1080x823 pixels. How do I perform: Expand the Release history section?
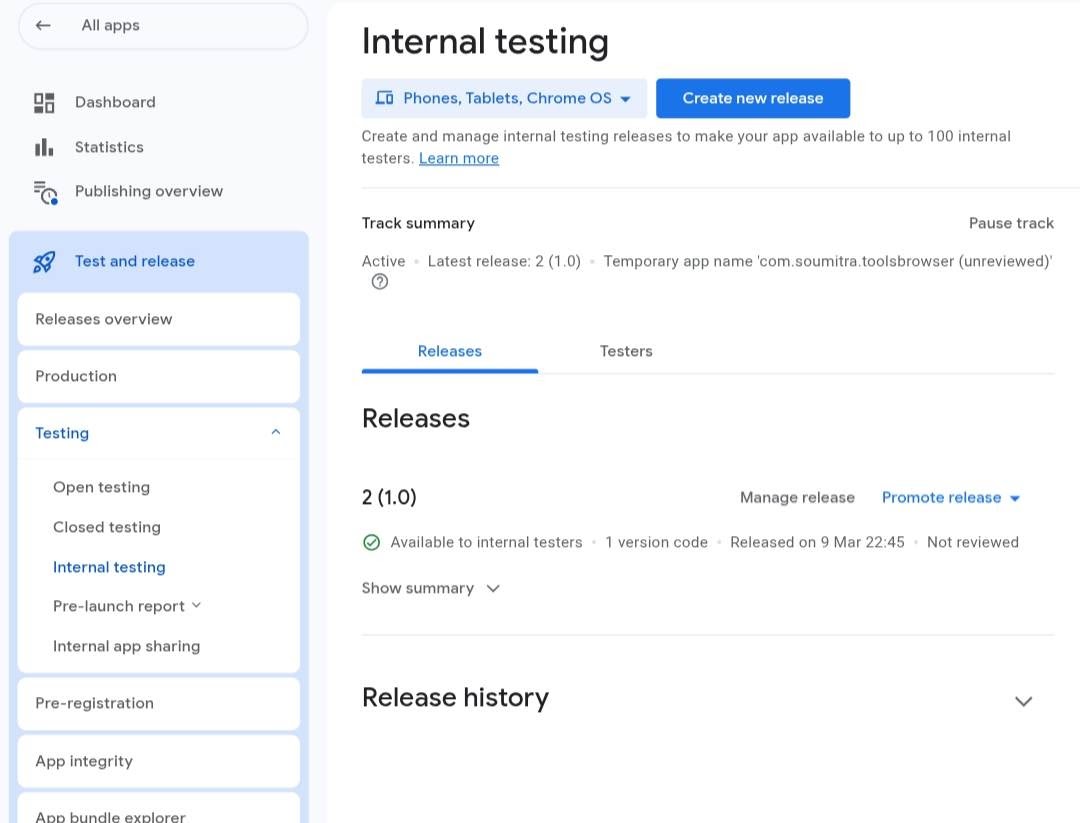point(1023,701)
